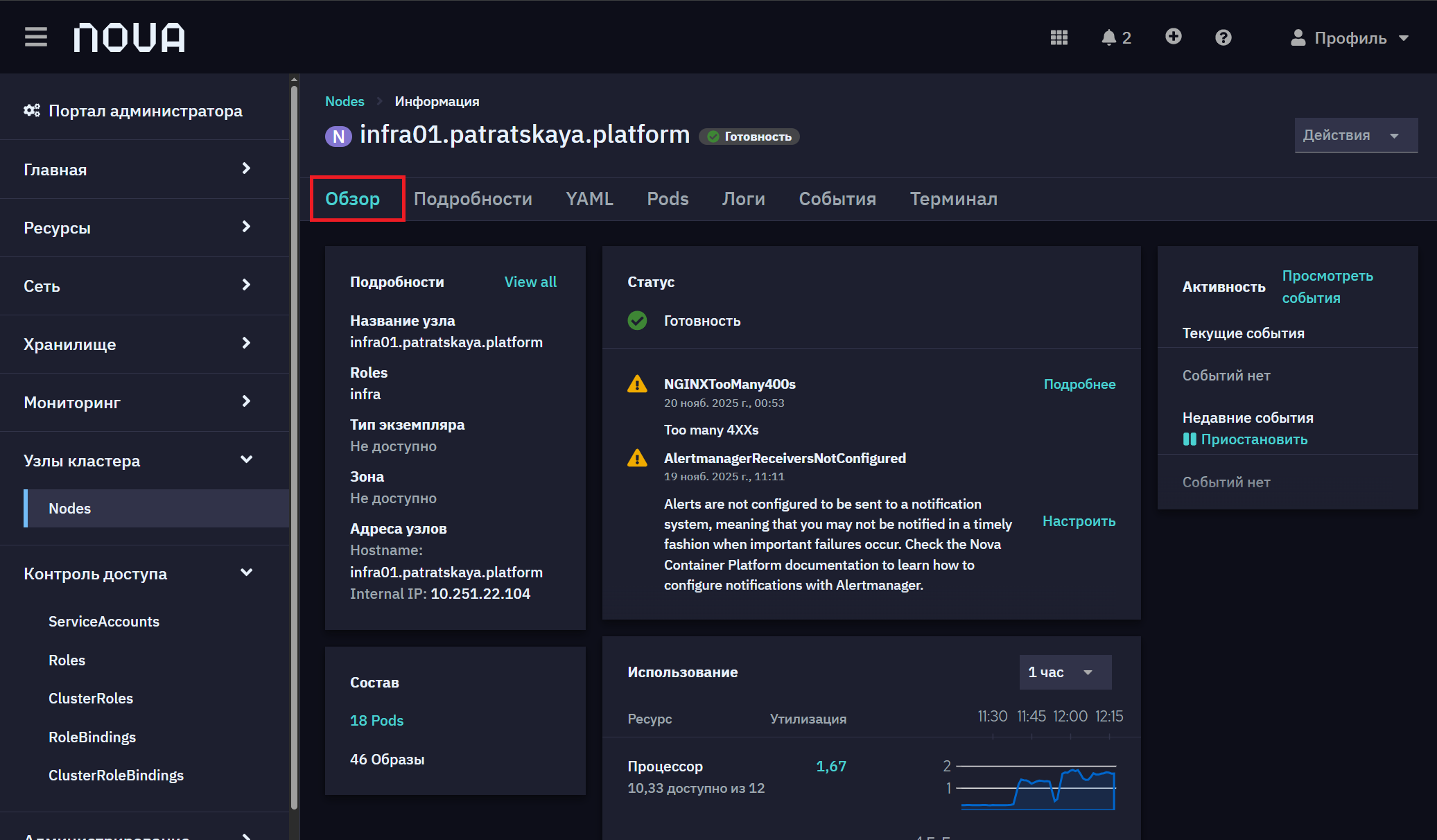
Task: Open the Профиль dropdown menu
Action: pos(1349,37)
